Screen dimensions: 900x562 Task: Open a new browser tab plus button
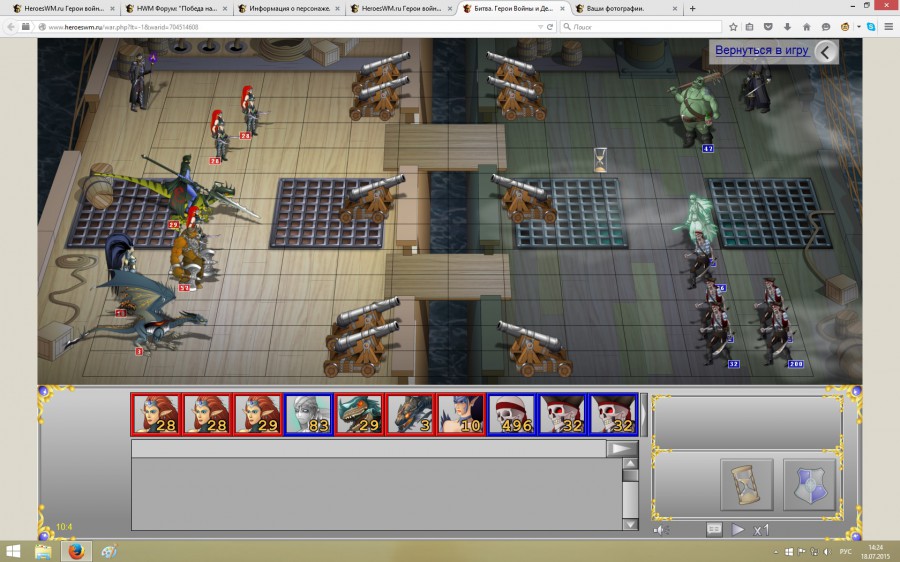(692, 9)
